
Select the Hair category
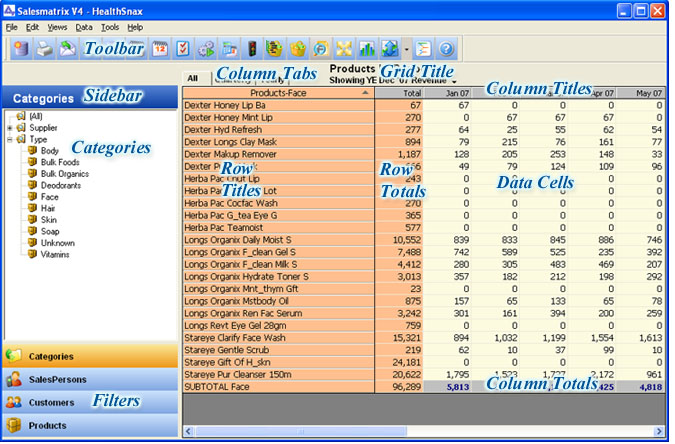point(48,208)
